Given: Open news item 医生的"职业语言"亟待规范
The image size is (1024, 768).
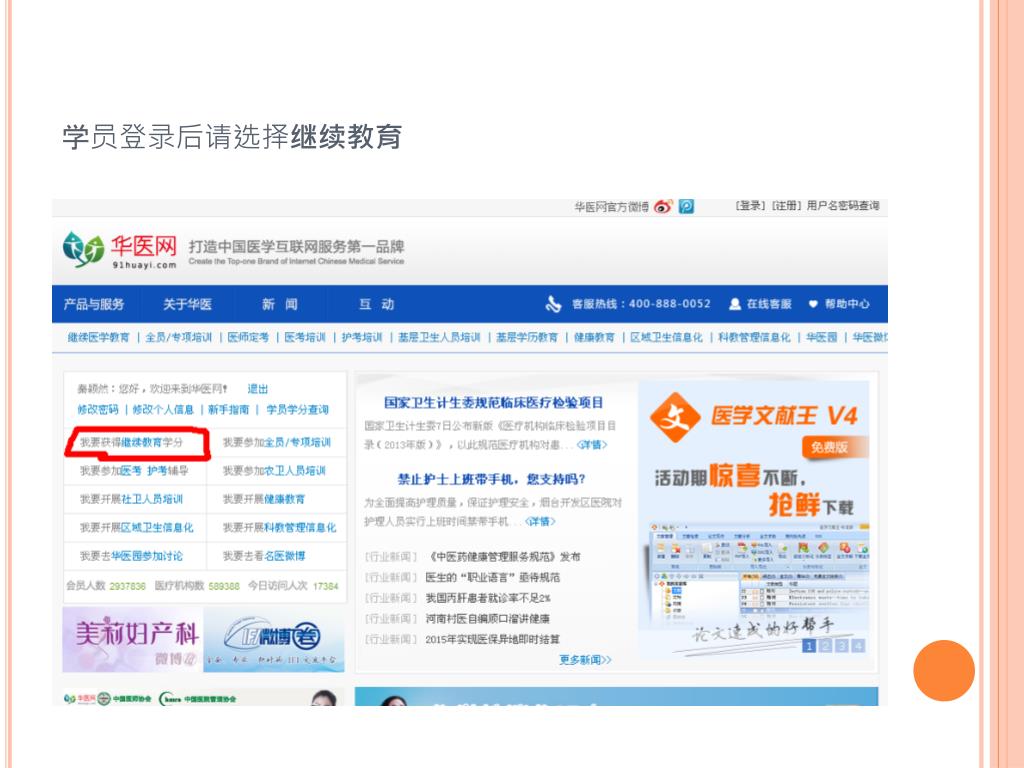Looking at the screenshot, I should tap(492, 577).
